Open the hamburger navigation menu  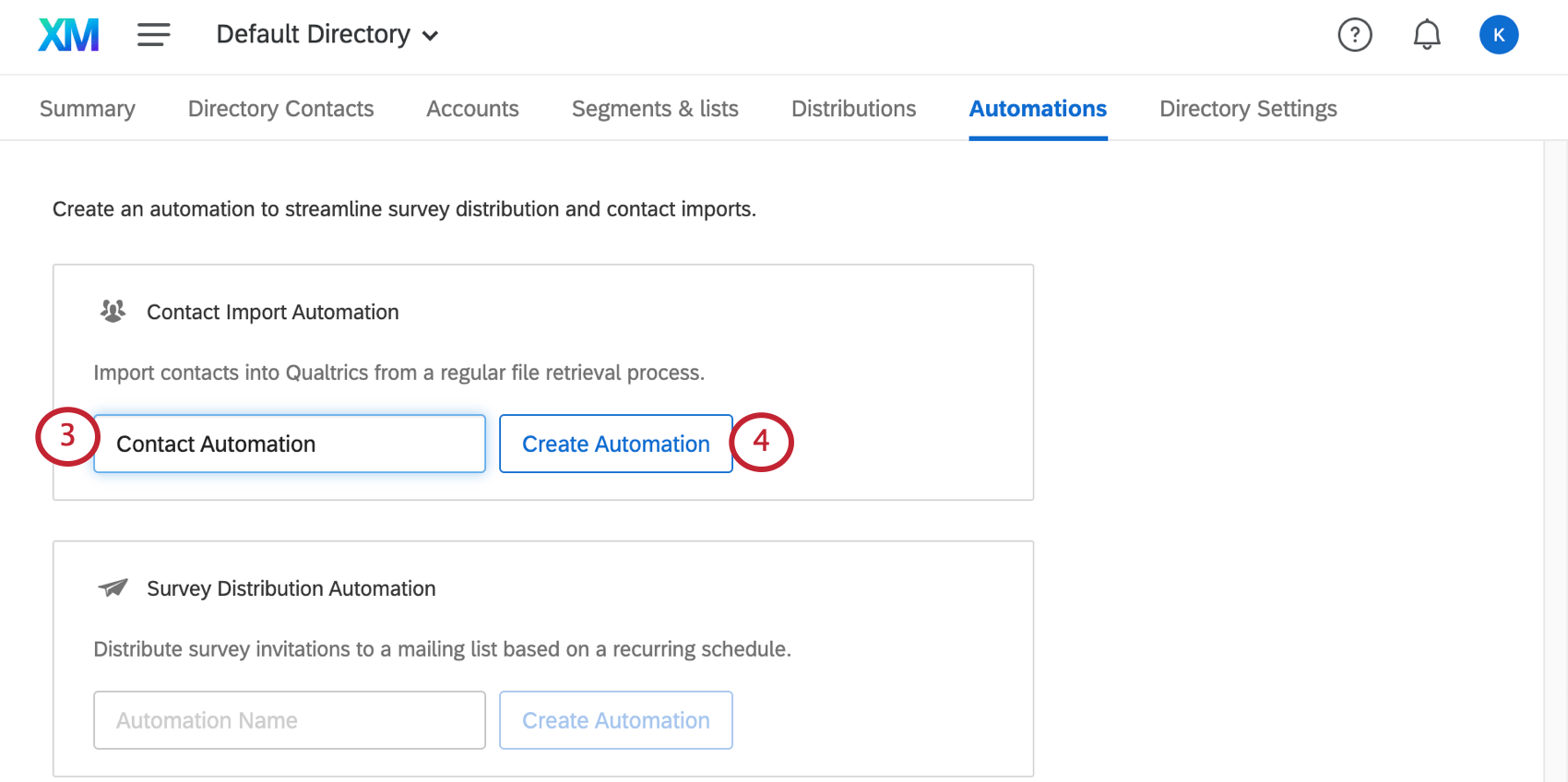(x=153, y=35)
